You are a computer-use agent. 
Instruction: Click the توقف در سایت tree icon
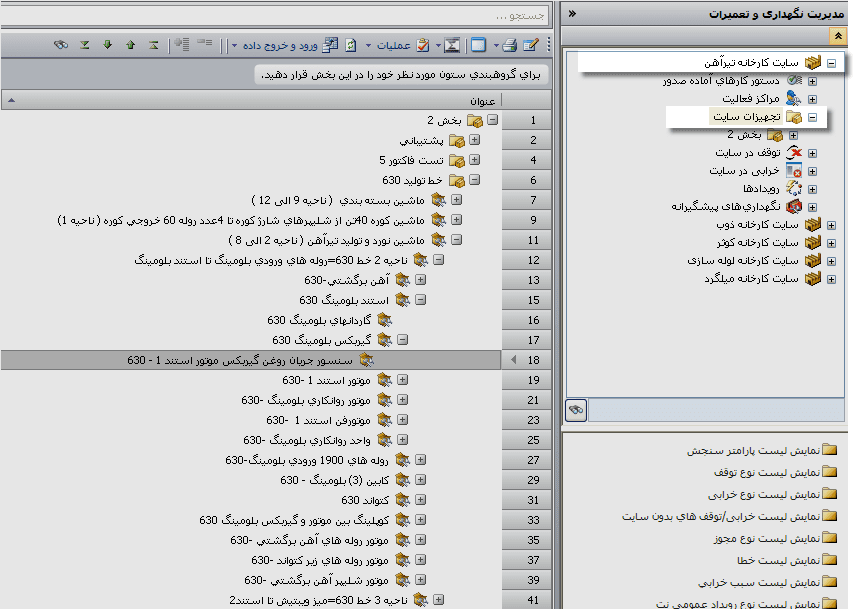coord(794,153)
